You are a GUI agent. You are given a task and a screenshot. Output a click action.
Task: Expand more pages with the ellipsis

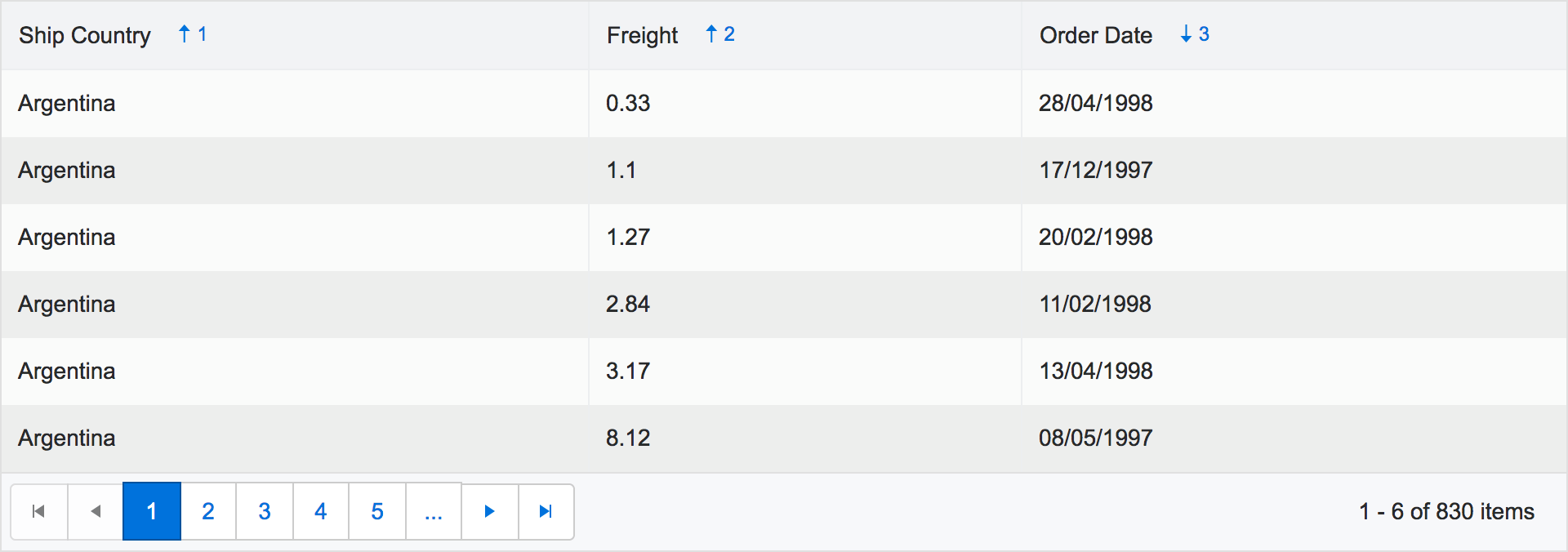coord(434,511)
